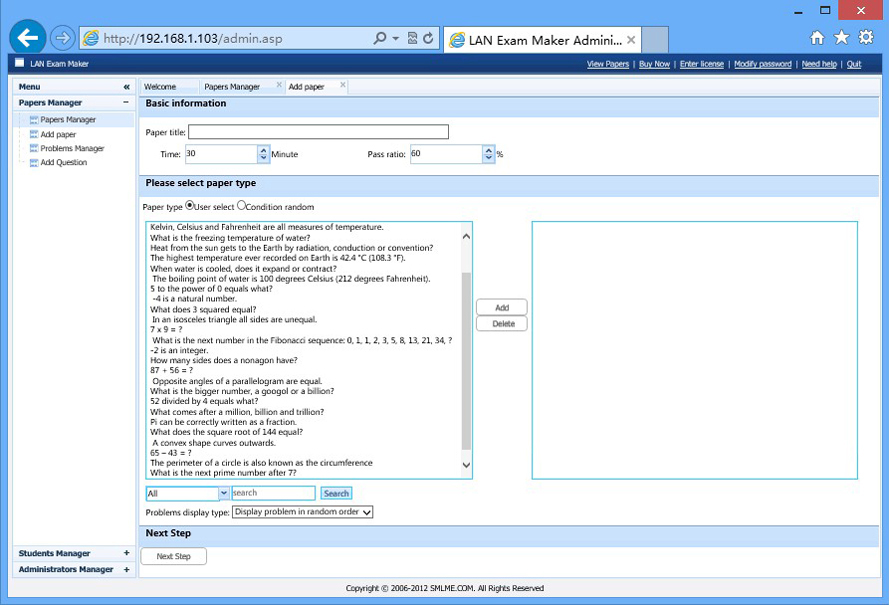Click the Modify password link

point(762,64)
